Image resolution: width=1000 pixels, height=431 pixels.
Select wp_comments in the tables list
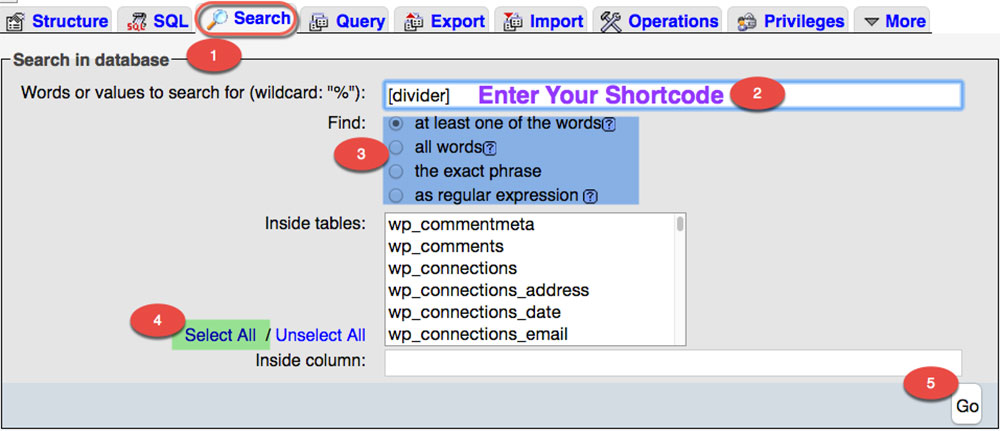(x=445, y=246)
